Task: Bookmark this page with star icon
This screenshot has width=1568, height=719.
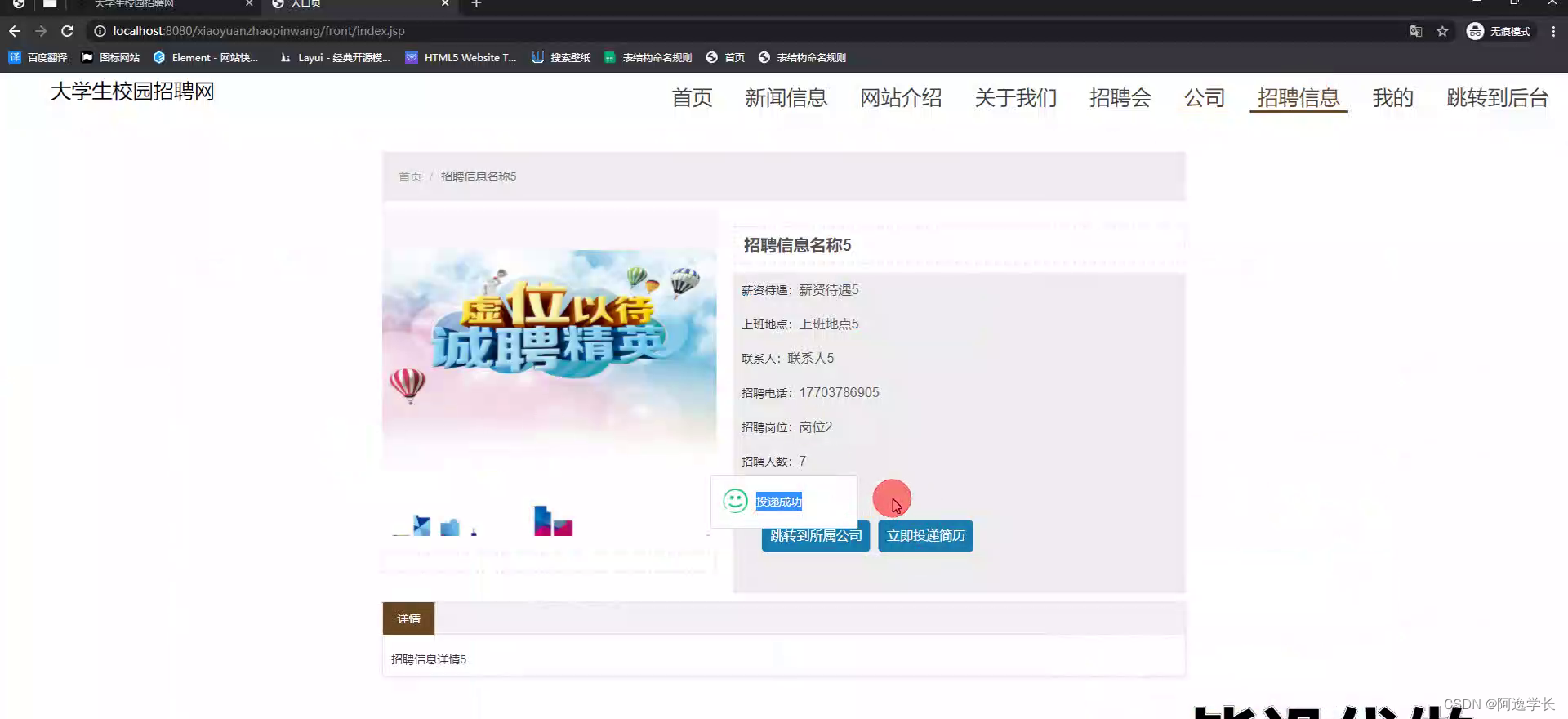Action: point(1442,31)
